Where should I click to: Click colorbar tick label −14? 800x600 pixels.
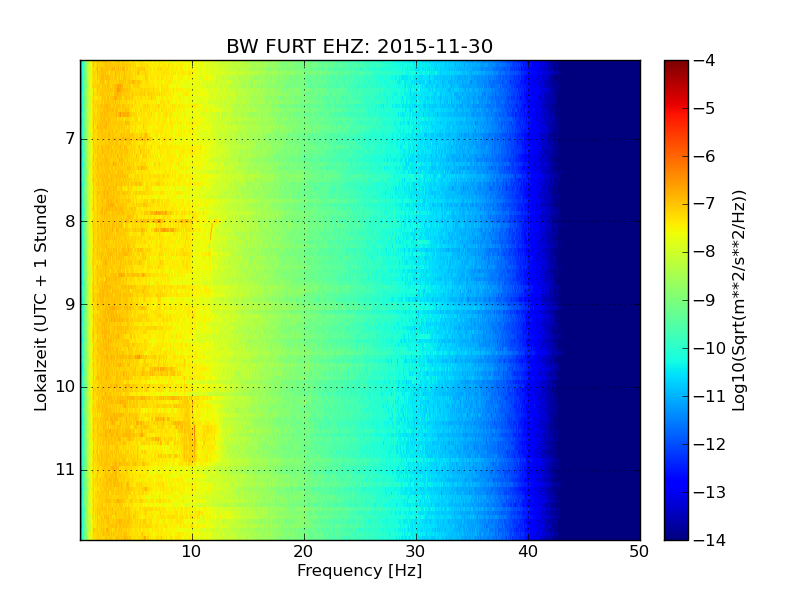point(709,540)
